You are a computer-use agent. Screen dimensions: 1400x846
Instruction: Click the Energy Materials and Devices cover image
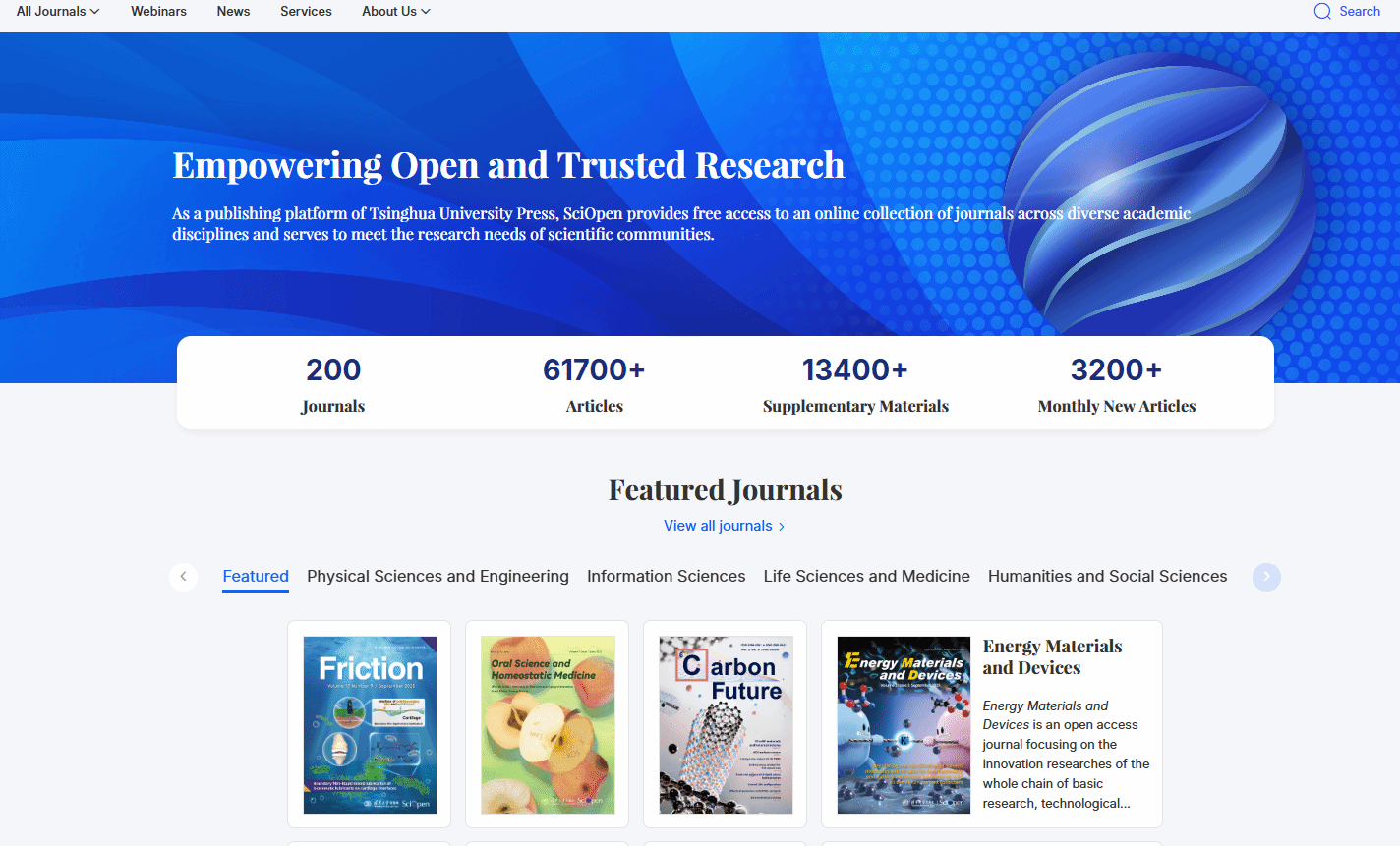(904, 724)
